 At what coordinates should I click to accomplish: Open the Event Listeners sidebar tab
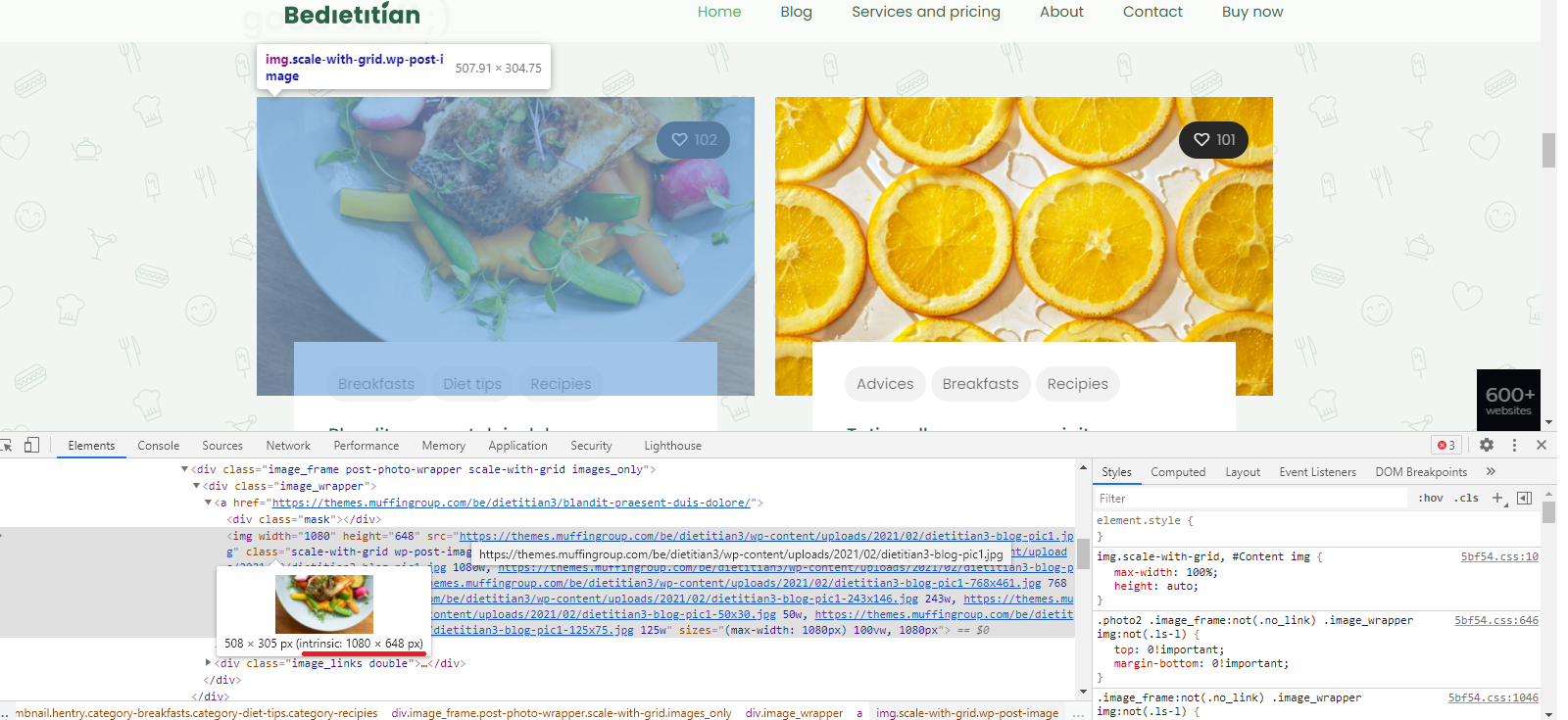pos(1318,472)
